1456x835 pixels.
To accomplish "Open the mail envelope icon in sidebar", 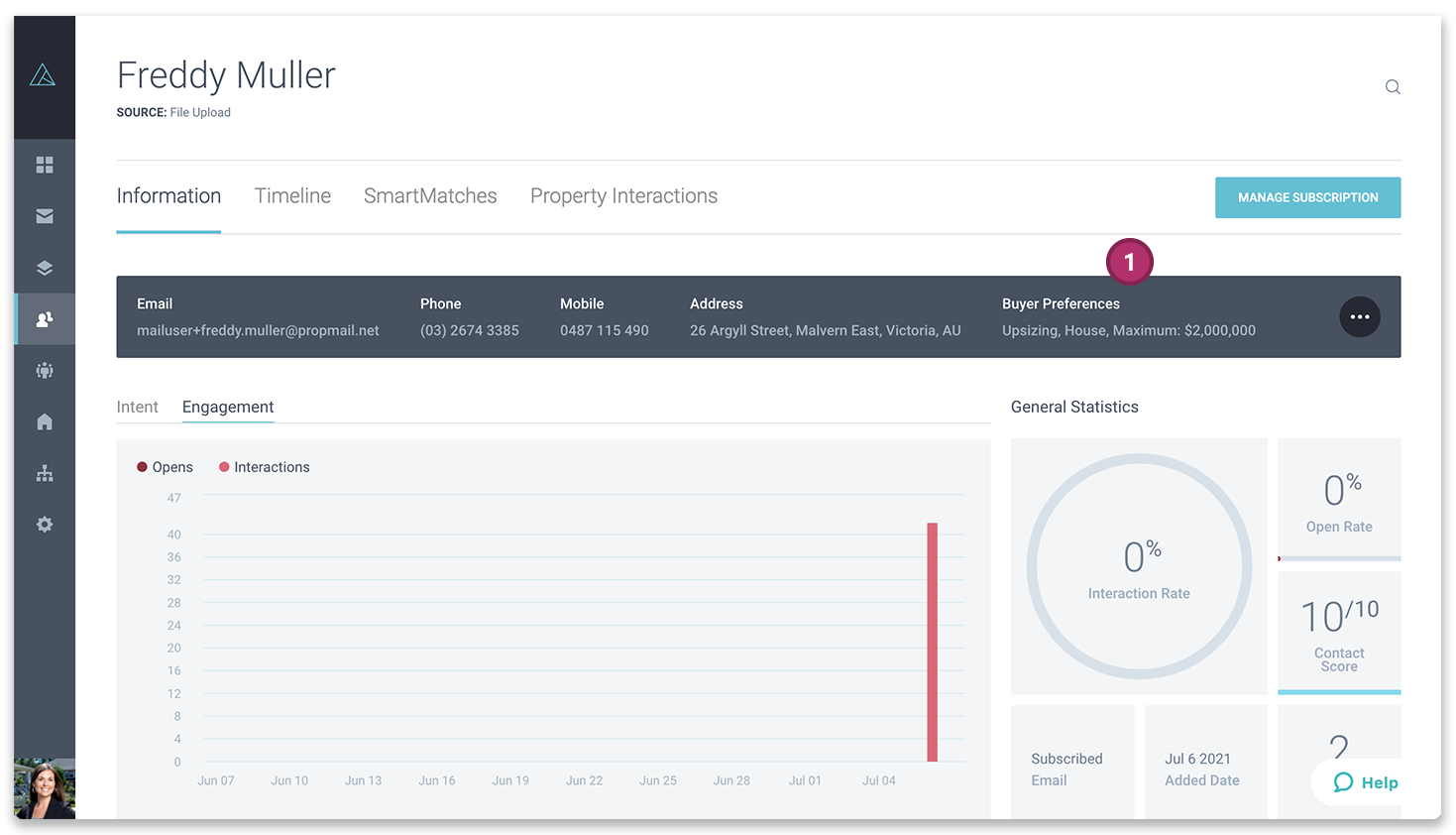I will click(x=45, y=216).
